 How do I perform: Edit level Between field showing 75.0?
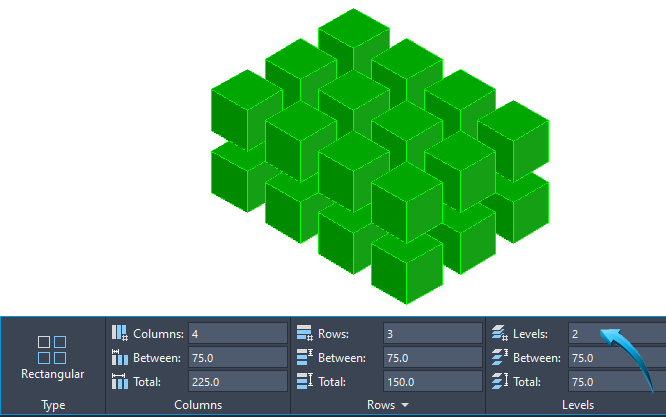pos(617,358)
